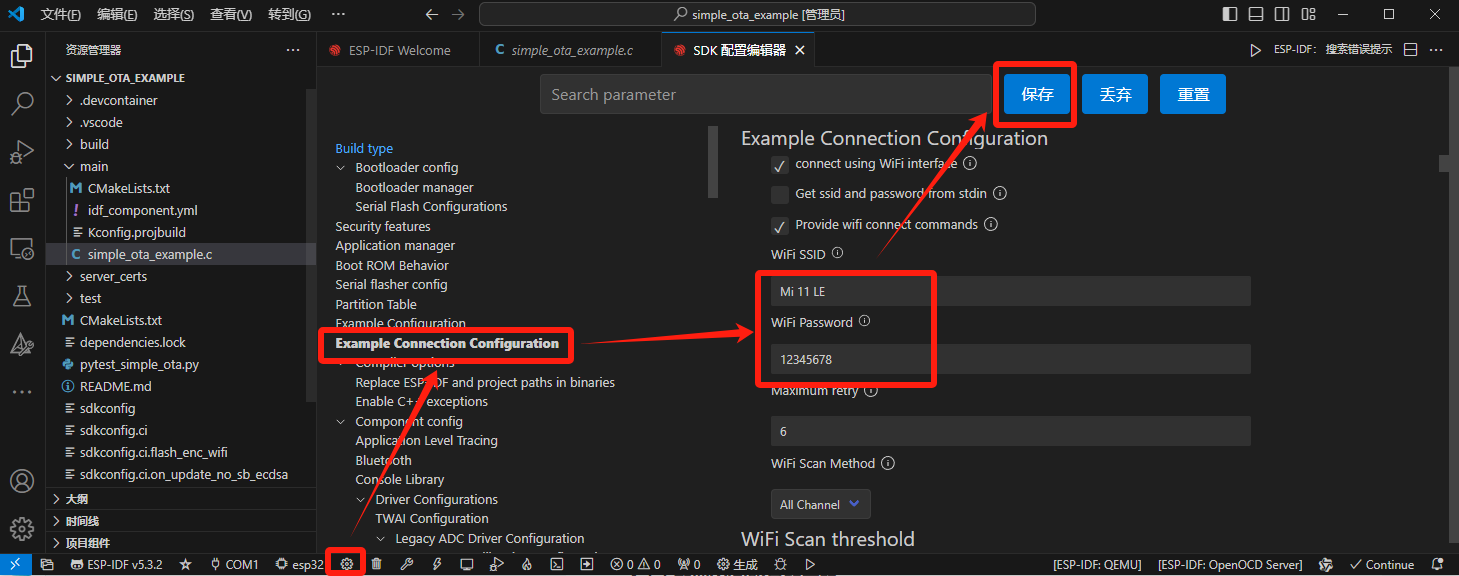Click the launch play icon in status bar

(x=810, y=564)
